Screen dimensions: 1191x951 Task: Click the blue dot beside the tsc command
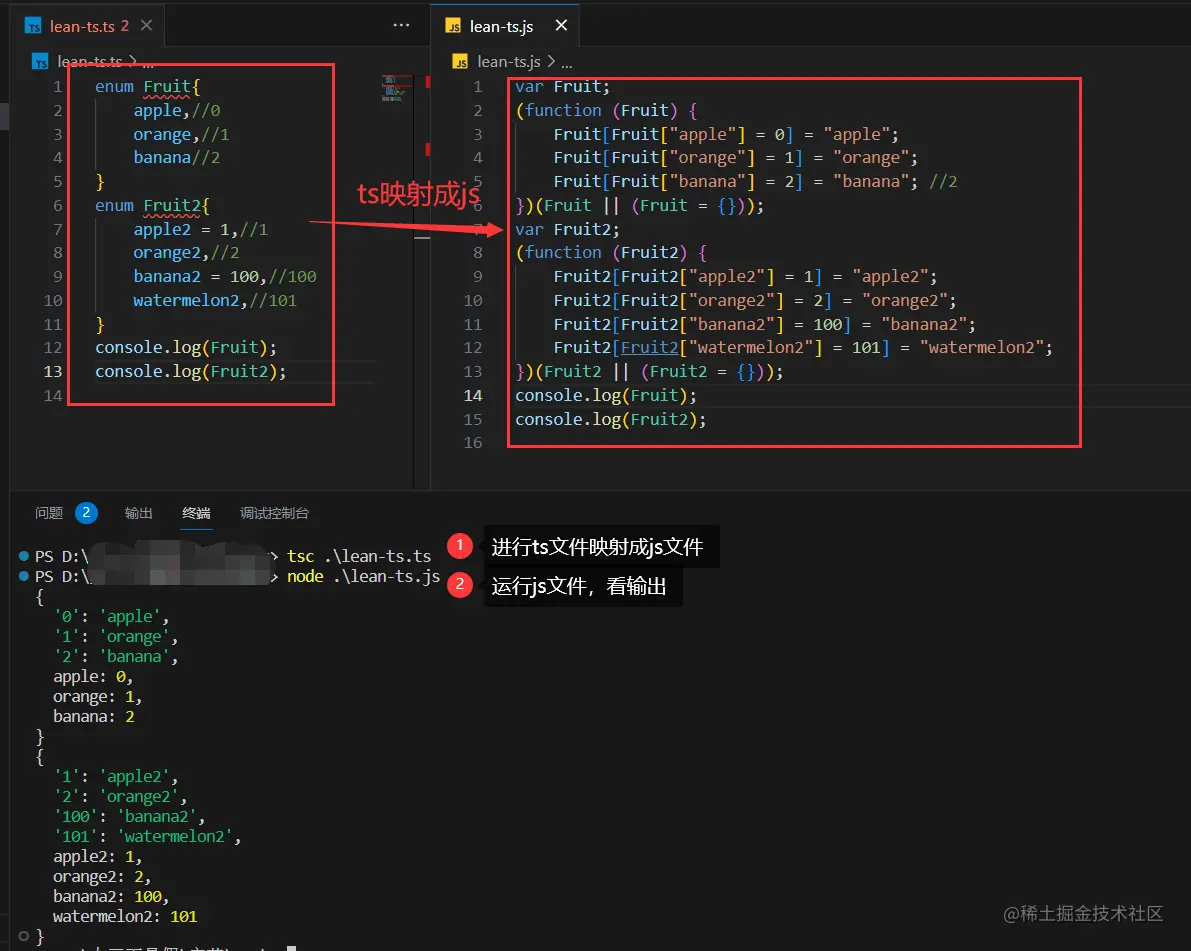(24, 556)
